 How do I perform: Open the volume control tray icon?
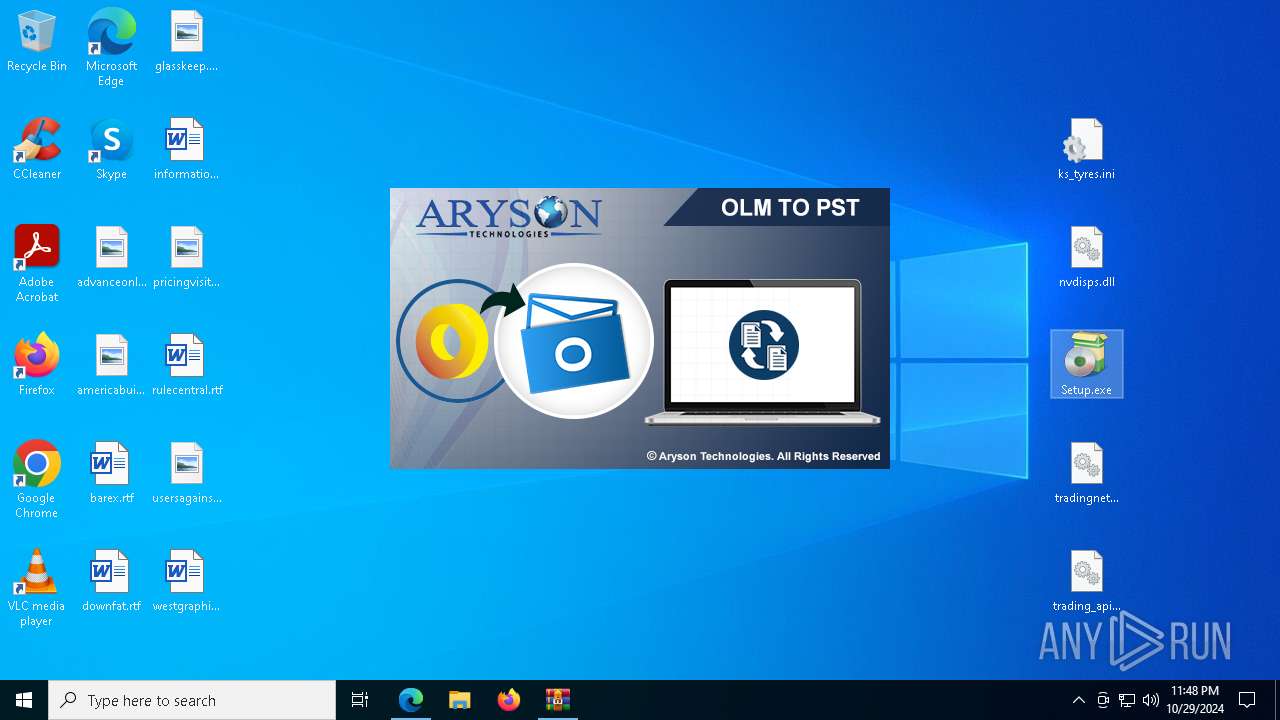click(1151, 700)
